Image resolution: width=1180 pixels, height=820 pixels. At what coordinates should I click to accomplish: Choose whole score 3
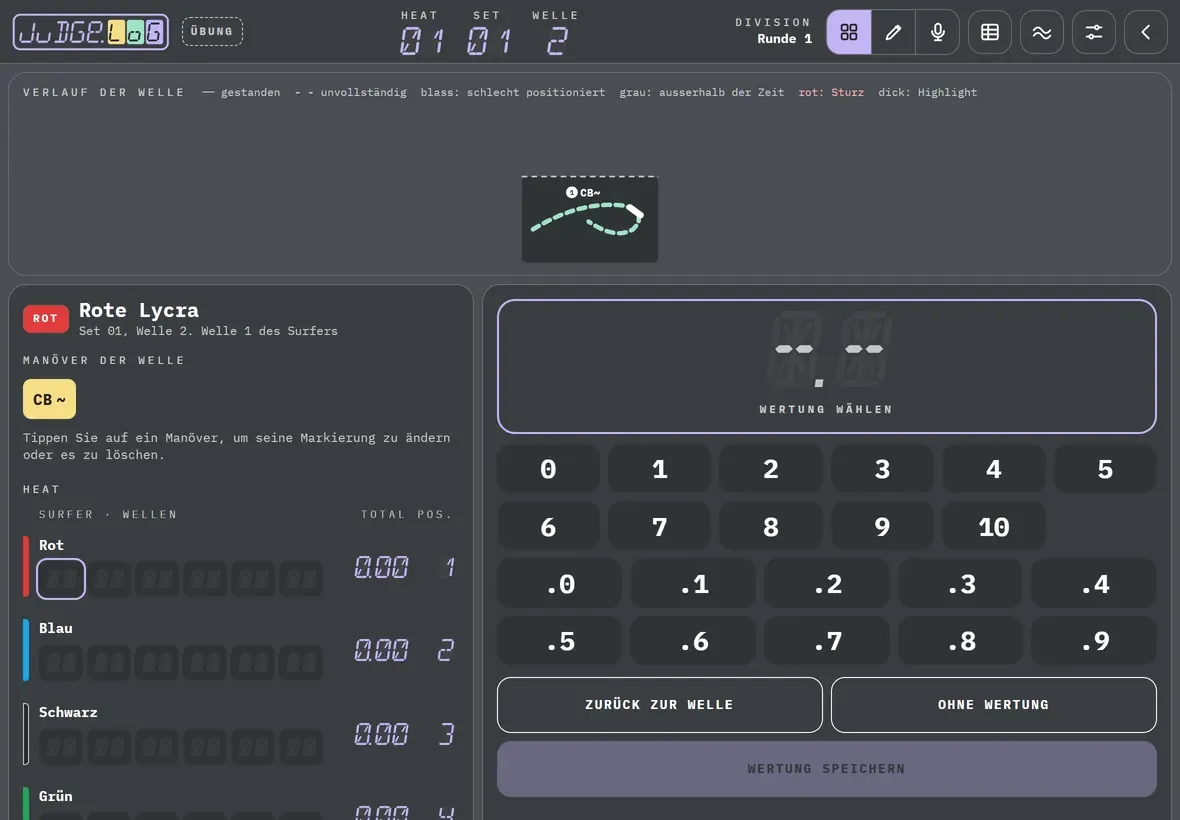(x=882, y=469)
